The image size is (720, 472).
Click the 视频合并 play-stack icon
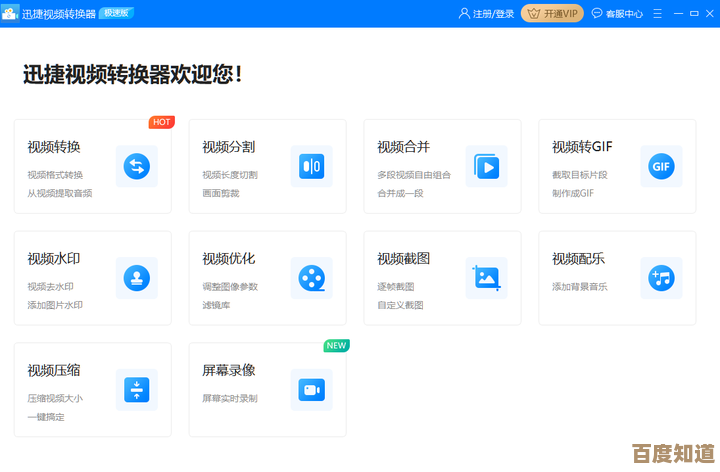[x=486, y=166]
